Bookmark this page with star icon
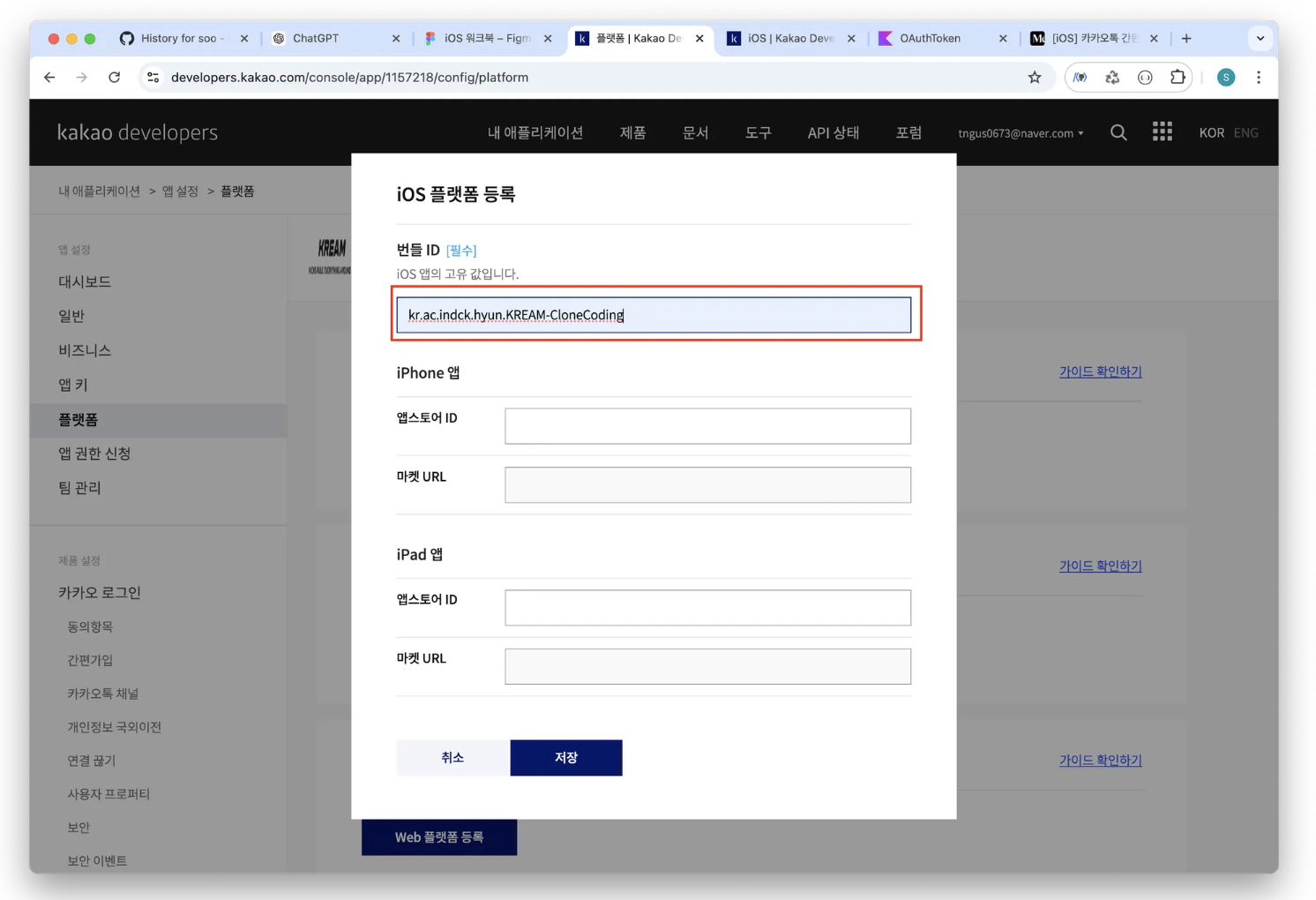This screenshot has width=1316, height=900. point(1035,78)
